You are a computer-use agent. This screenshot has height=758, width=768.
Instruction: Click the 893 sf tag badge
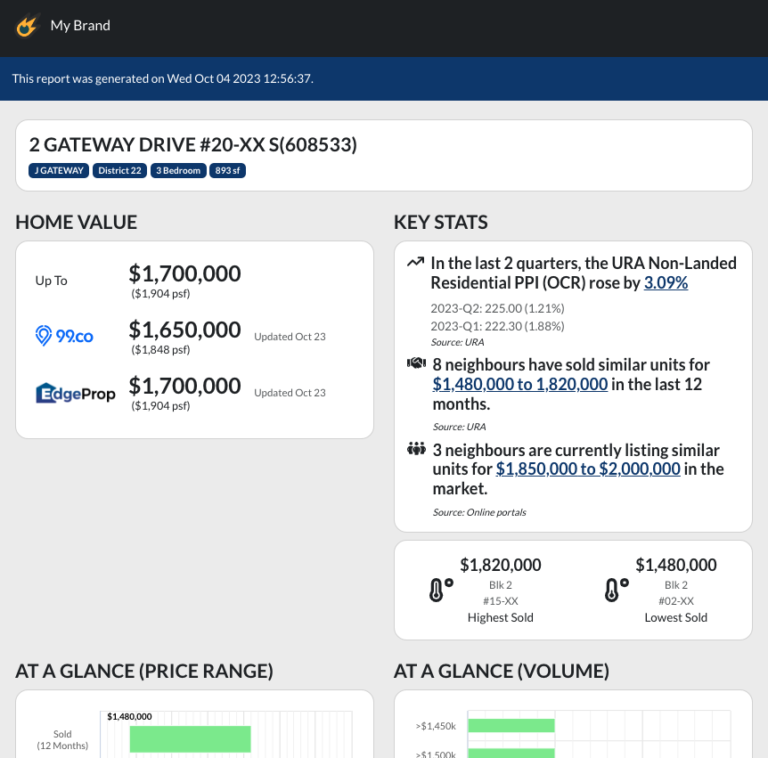point(227,171)
